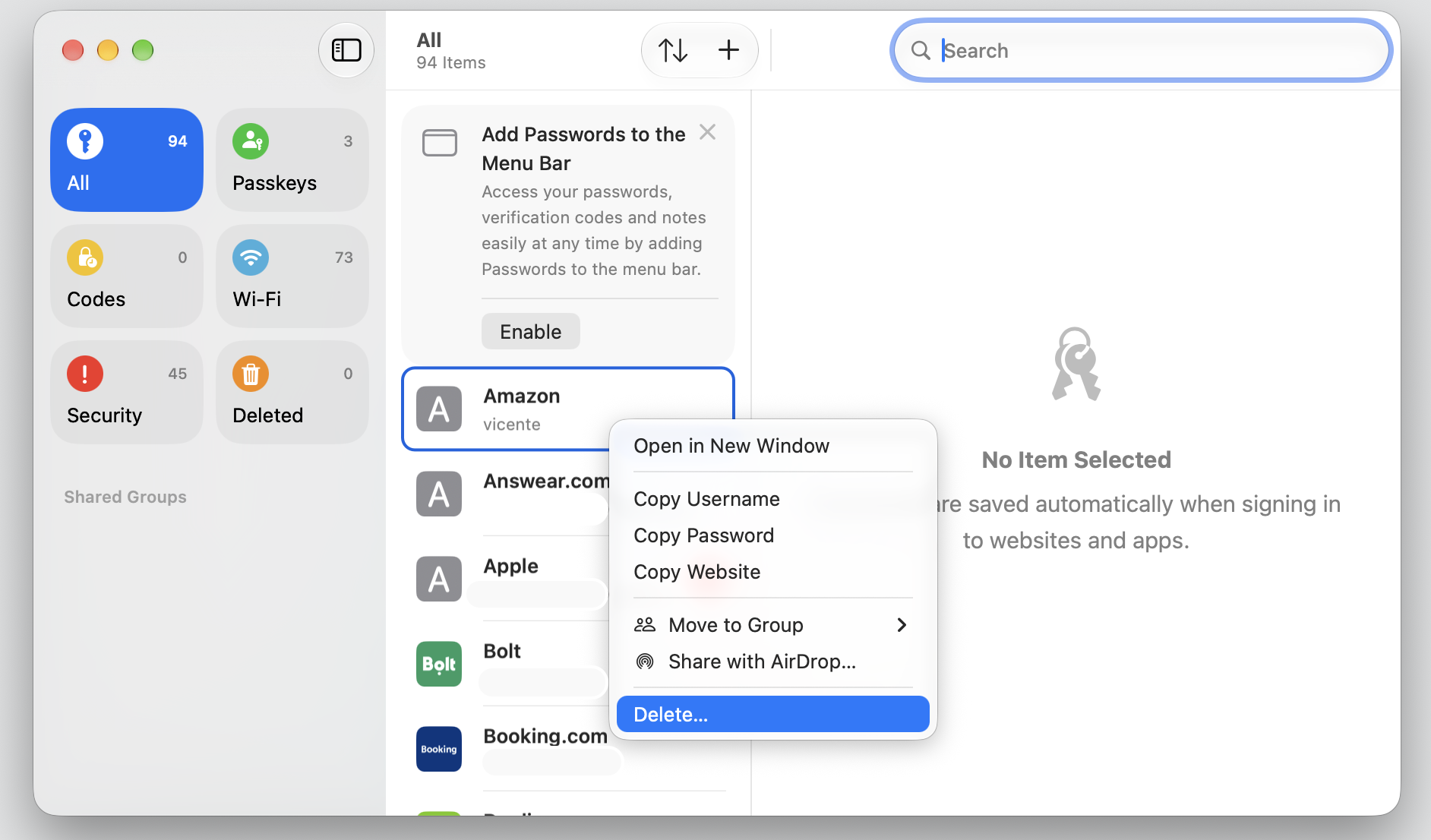Open the Amazon entry title
Viewport: 1431px width, 840px height.
522,396
